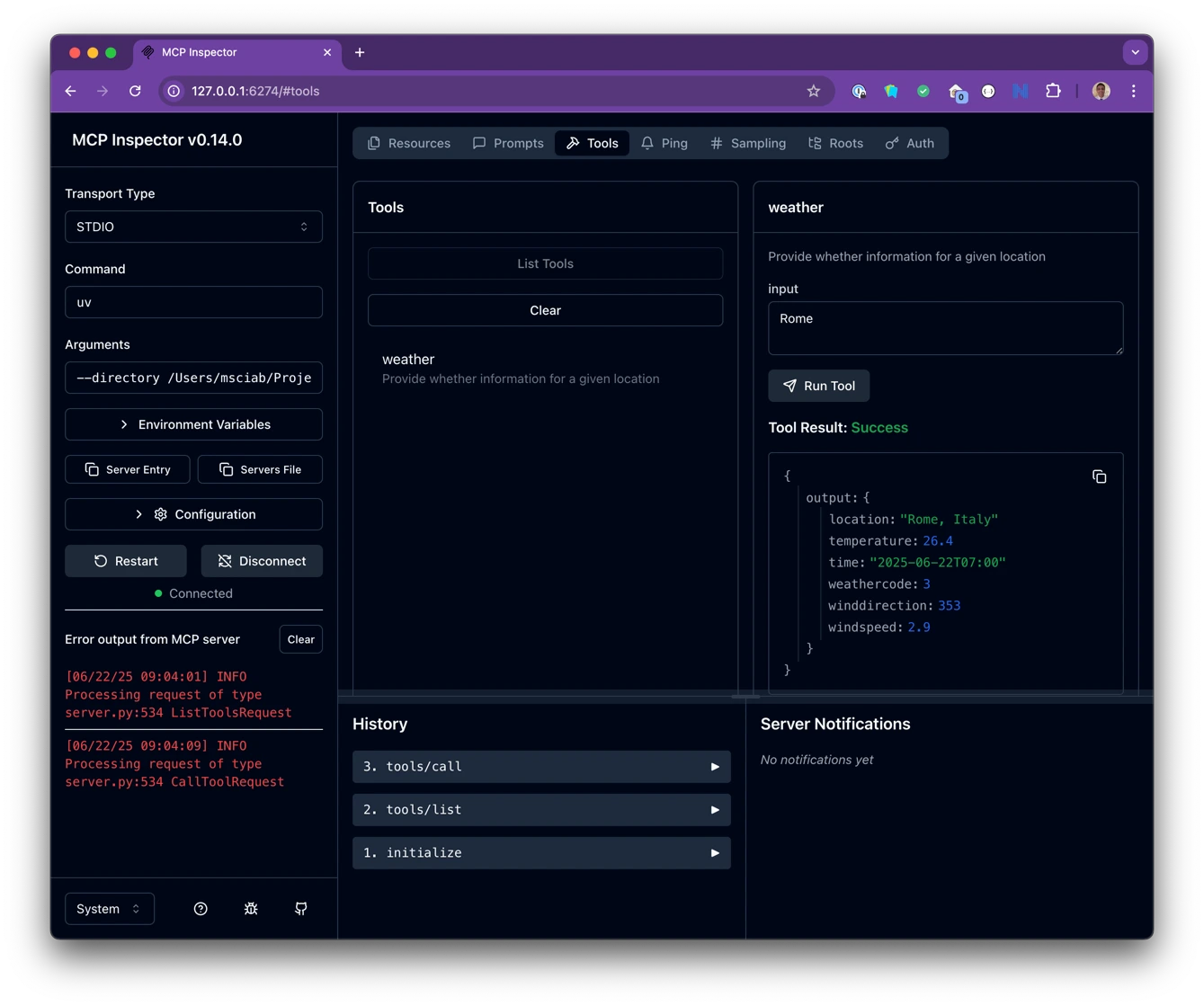Expand the Environment Variables section

click(193, 424)
